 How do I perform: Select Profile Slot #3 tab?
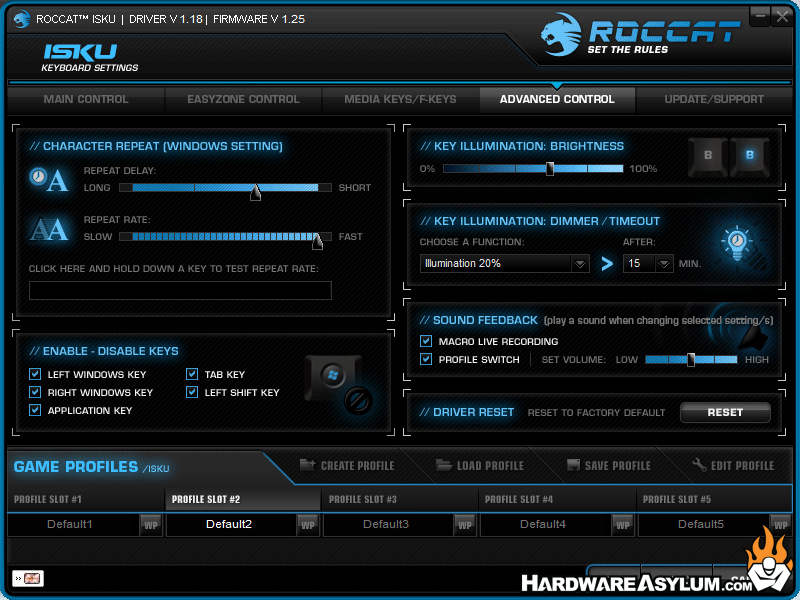(400, 499)
